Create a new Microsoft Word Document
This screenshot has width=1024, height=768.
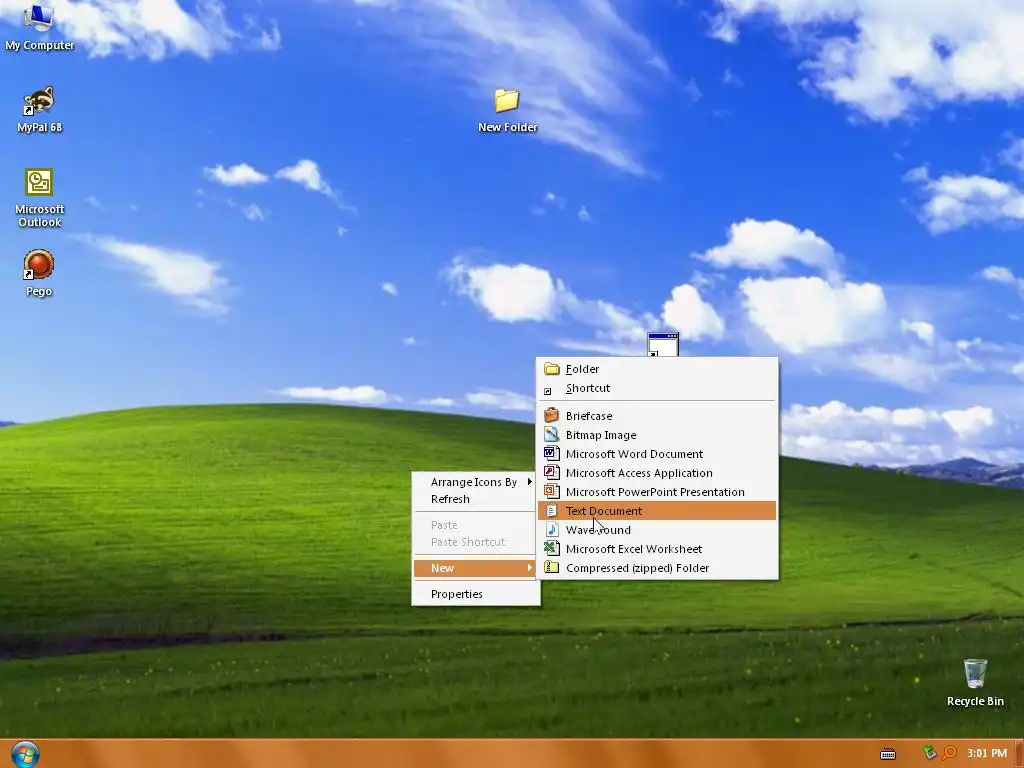pos(657,454)
